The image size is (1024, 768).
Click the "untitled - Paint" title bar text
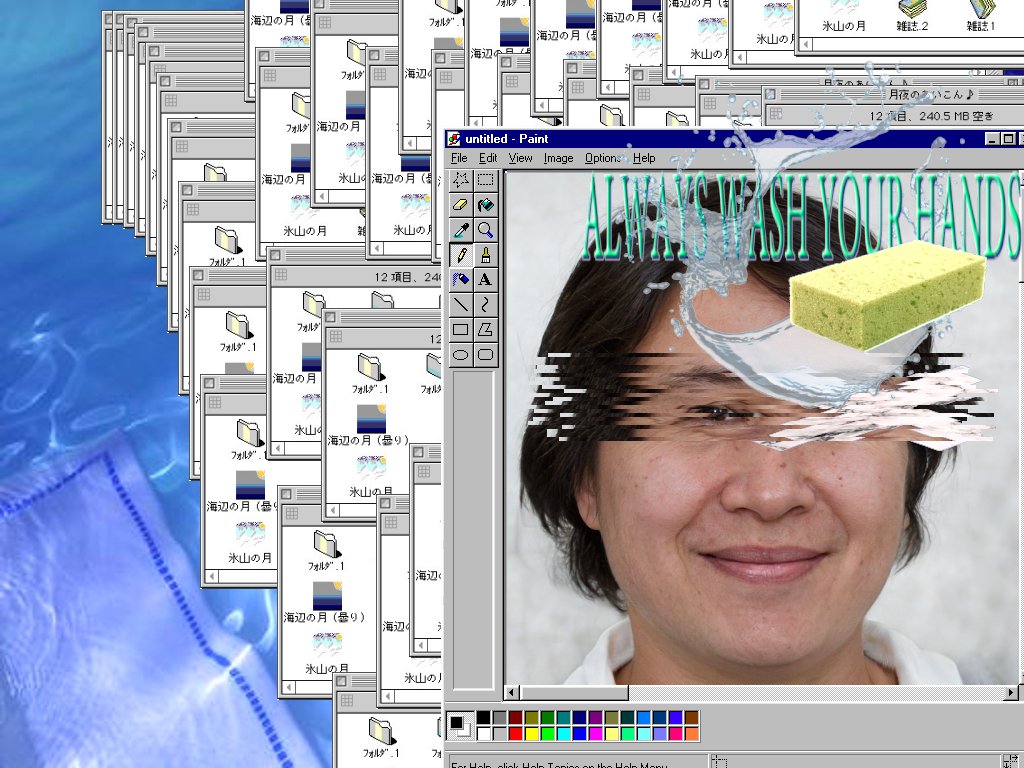506,139
